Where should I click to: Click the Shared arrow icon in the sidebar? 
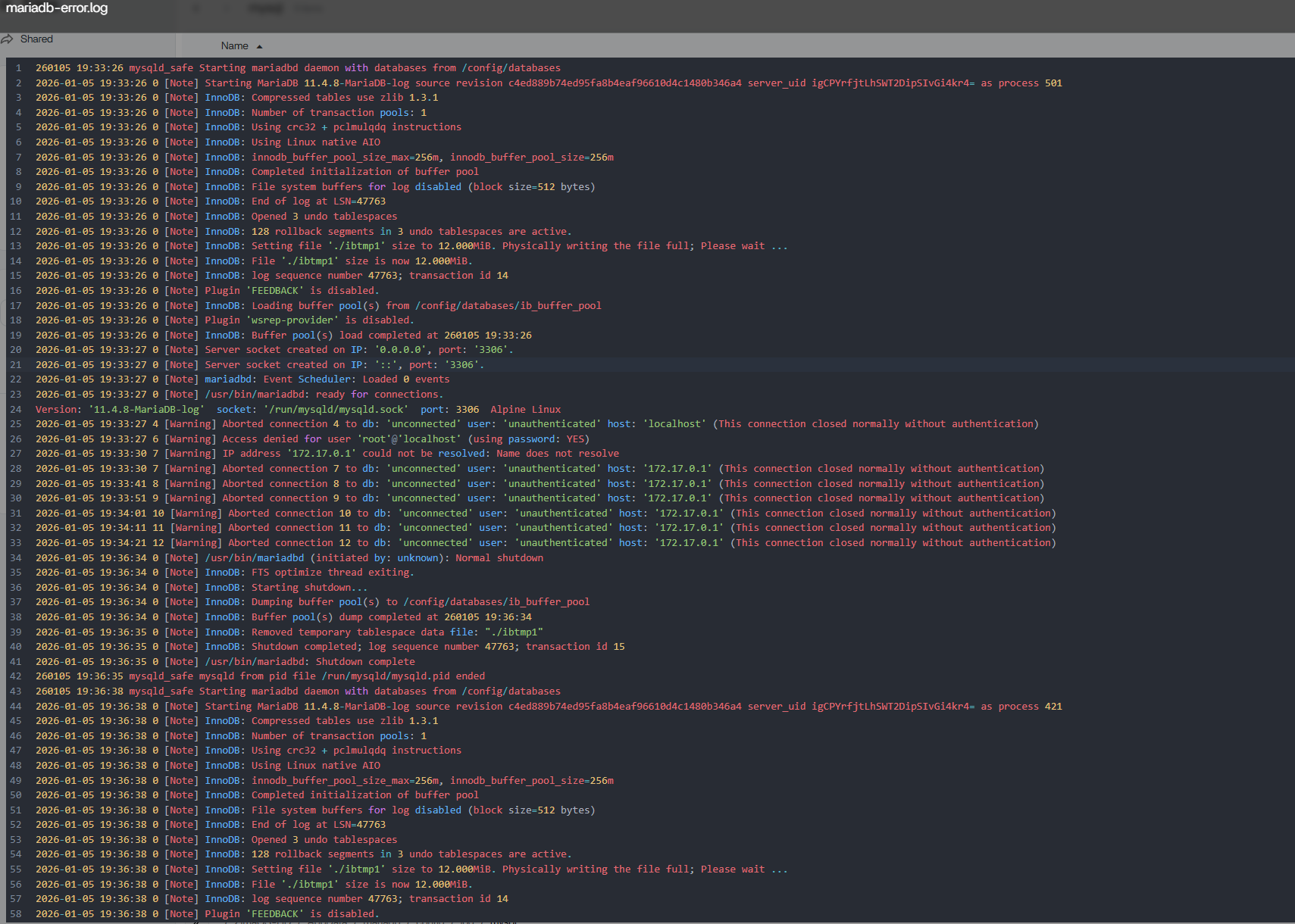8,39
